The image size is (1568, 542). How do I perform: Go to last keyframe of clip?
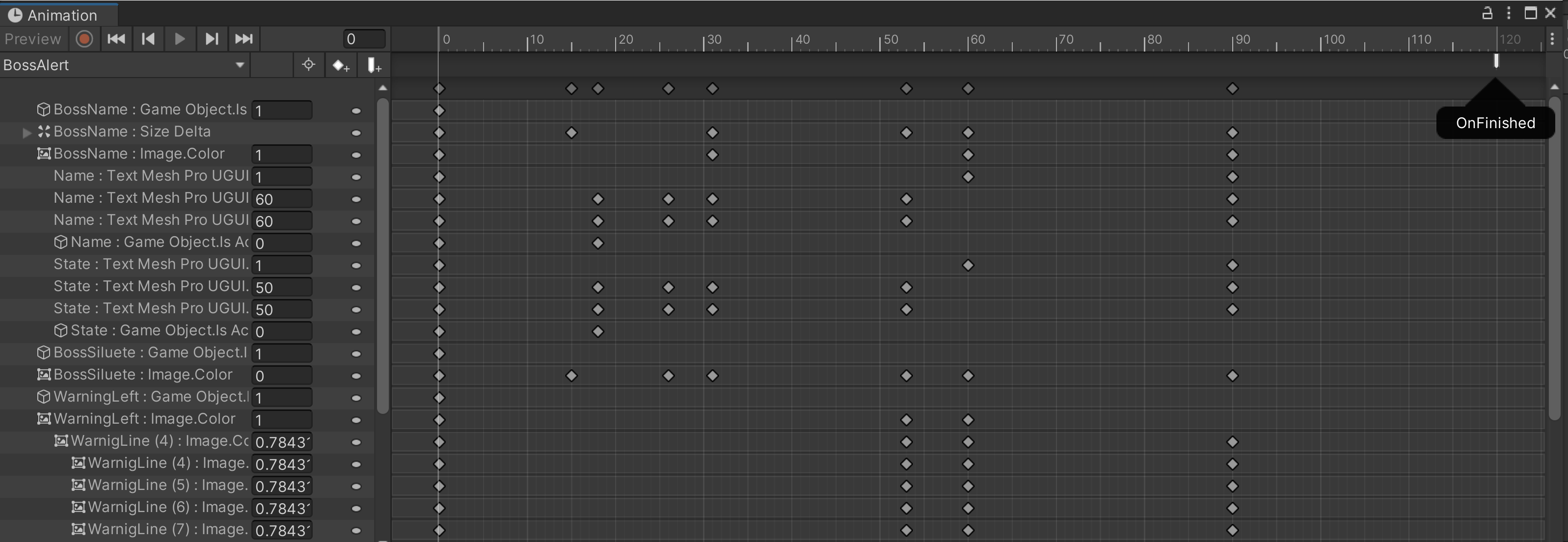coord(243,39)
